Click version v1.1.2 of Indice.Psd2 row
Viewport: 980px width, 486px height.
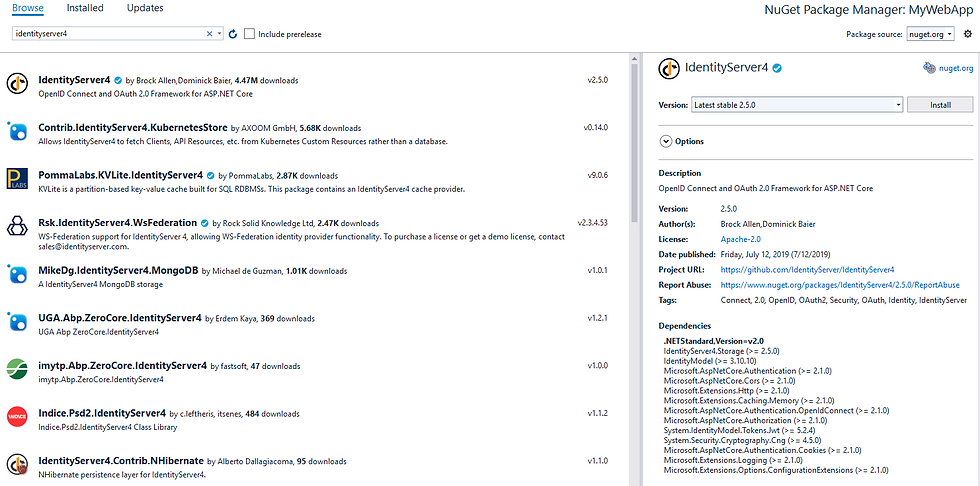coord(598,413)
